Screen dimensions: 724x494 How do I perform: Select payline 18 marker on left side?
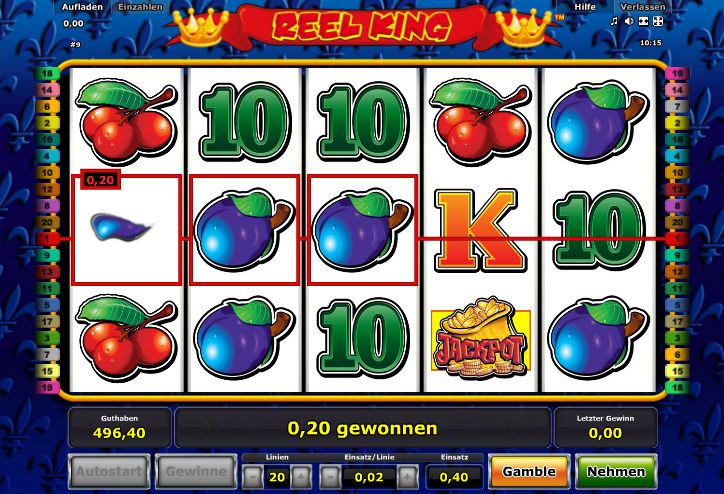pyautogui.click(x=47, y=73)
